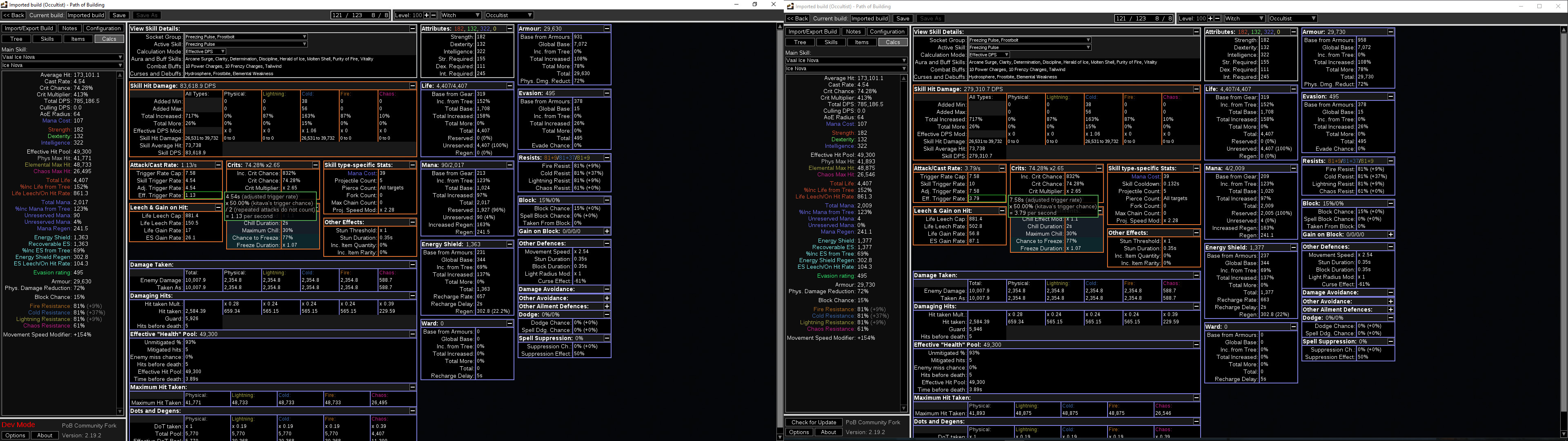Click the Check for Update button

tap(813, 422)
